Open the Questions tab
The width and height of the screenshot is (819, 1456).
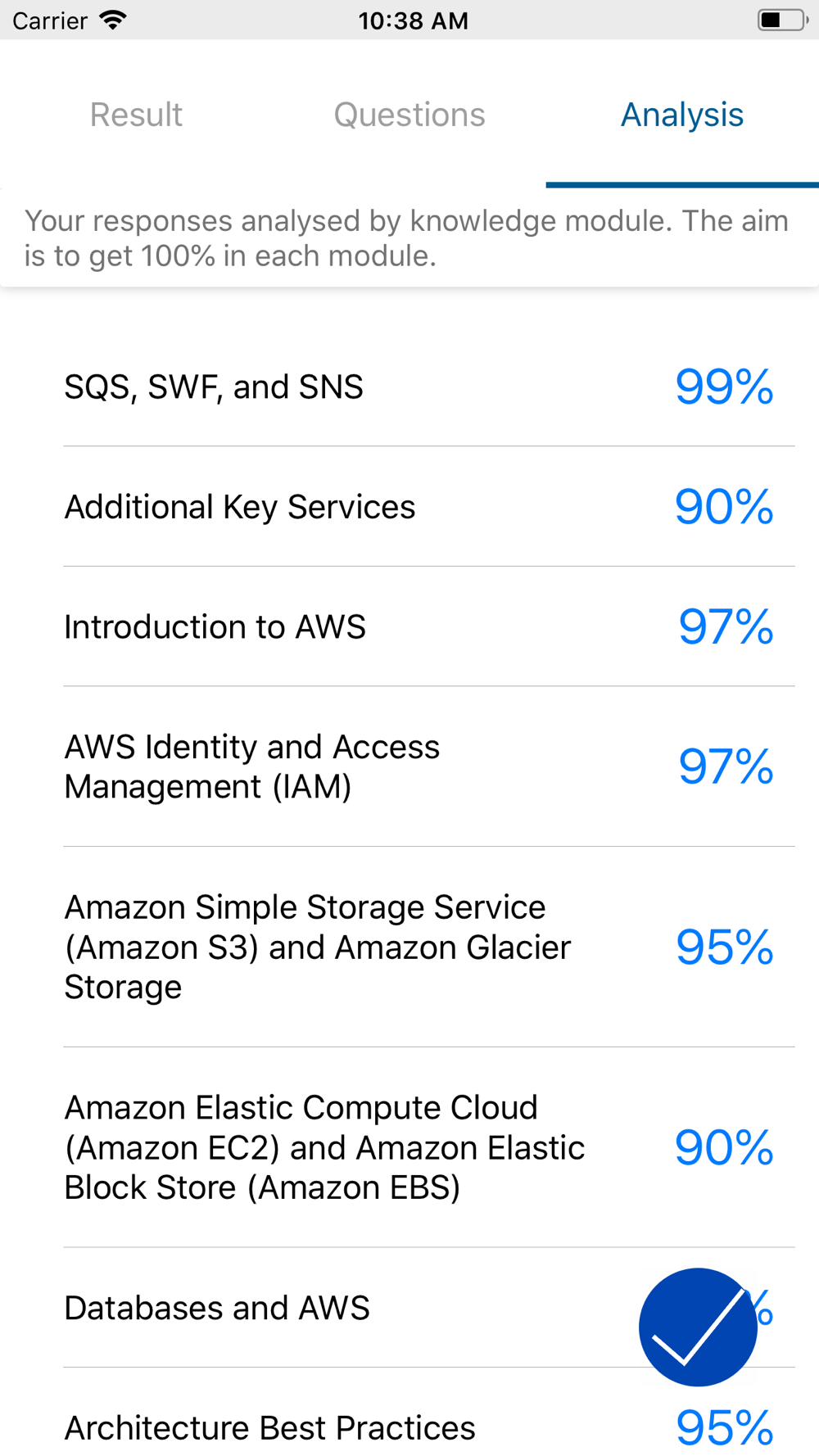point(409,115)
